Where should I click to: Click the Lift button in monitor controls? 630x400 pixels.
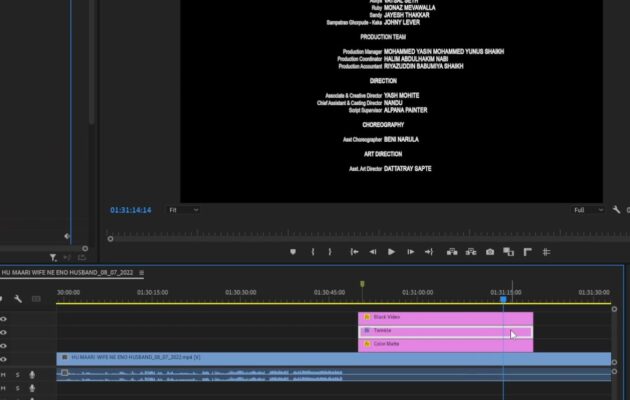coord(451,252)
